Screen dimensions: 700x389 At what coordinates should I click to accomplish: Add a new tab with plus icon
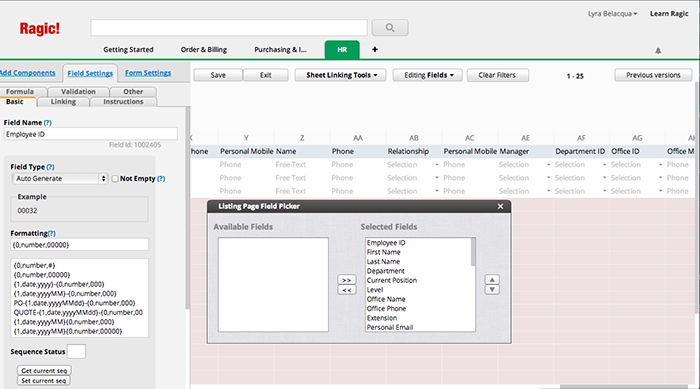point(375,50)
